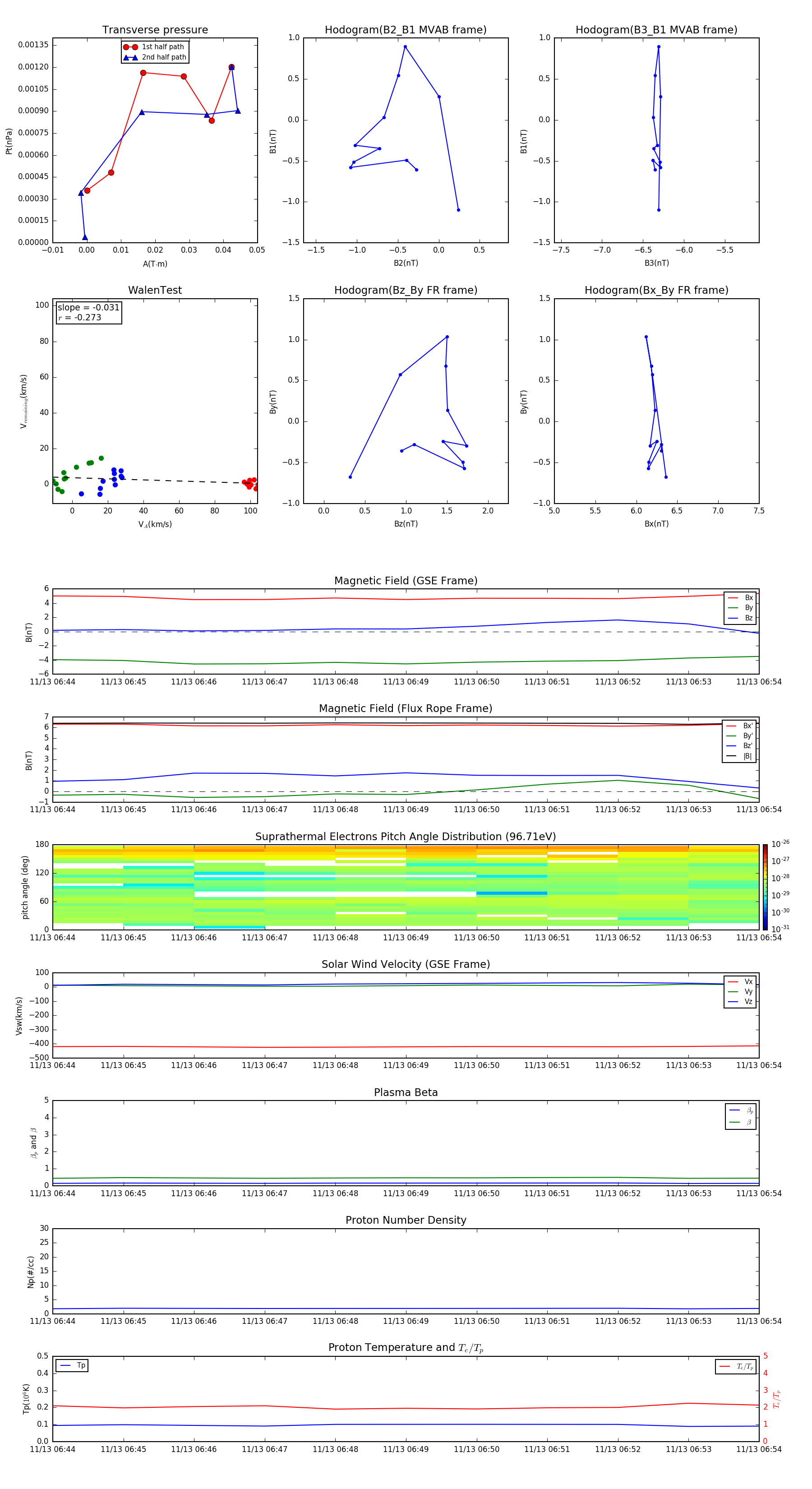Click the Vz legend entry in velocity panel
Image resolution: width=812 pixels, height=1489 pixels.
(x=740, y=1002)
